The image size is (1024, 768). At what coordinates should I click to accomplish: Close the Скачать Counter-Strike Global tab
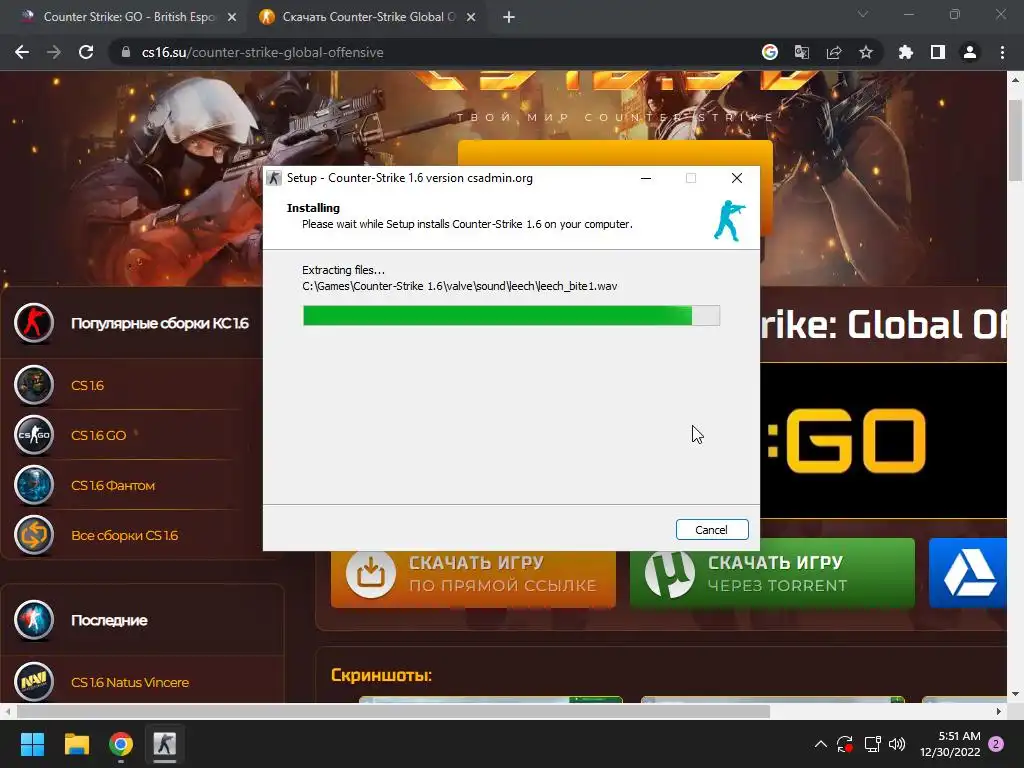pyautogui.click(x=471, y=18)
